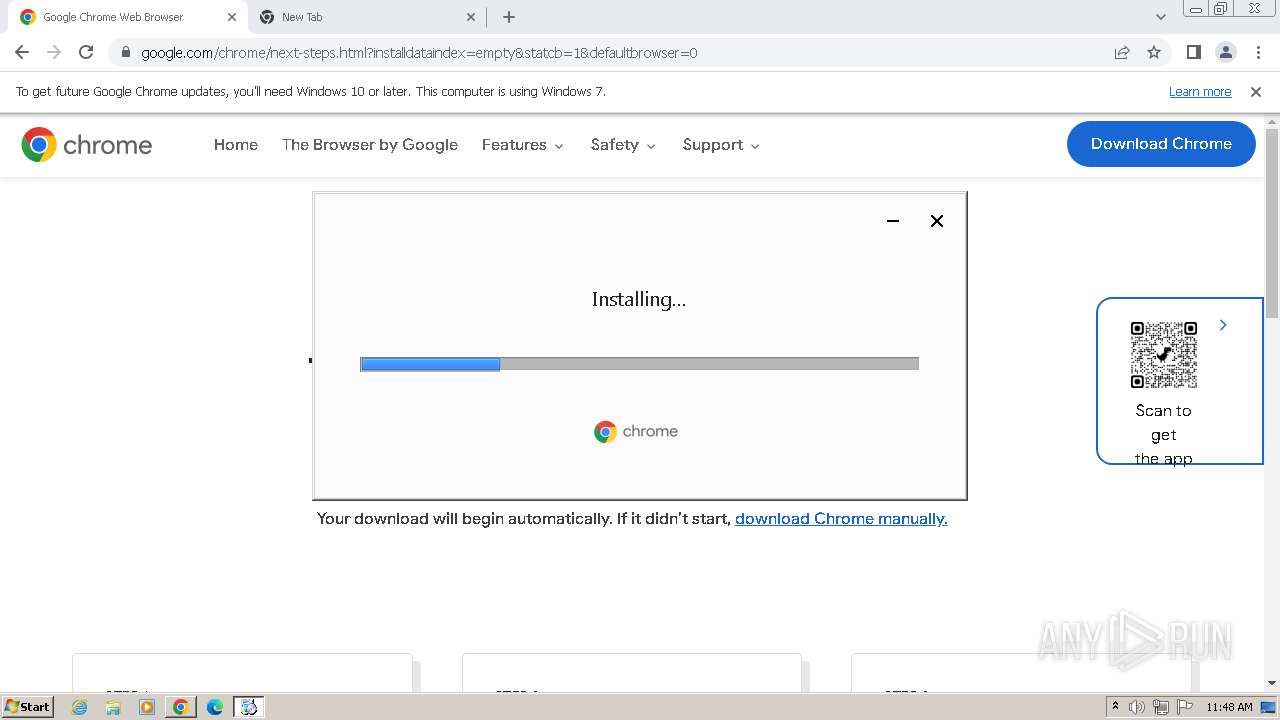1280x720 pixels.
Task: Open Microsoft Edge from the taskbar
Action: pyautogui.click(x=215, y=707)
